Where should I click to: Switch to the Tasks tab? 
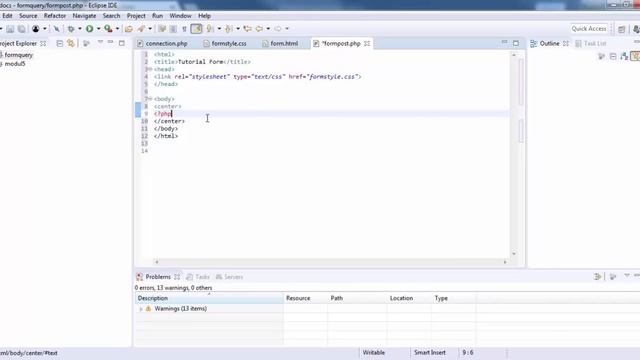pyautogui.click(x=198, y=277)
